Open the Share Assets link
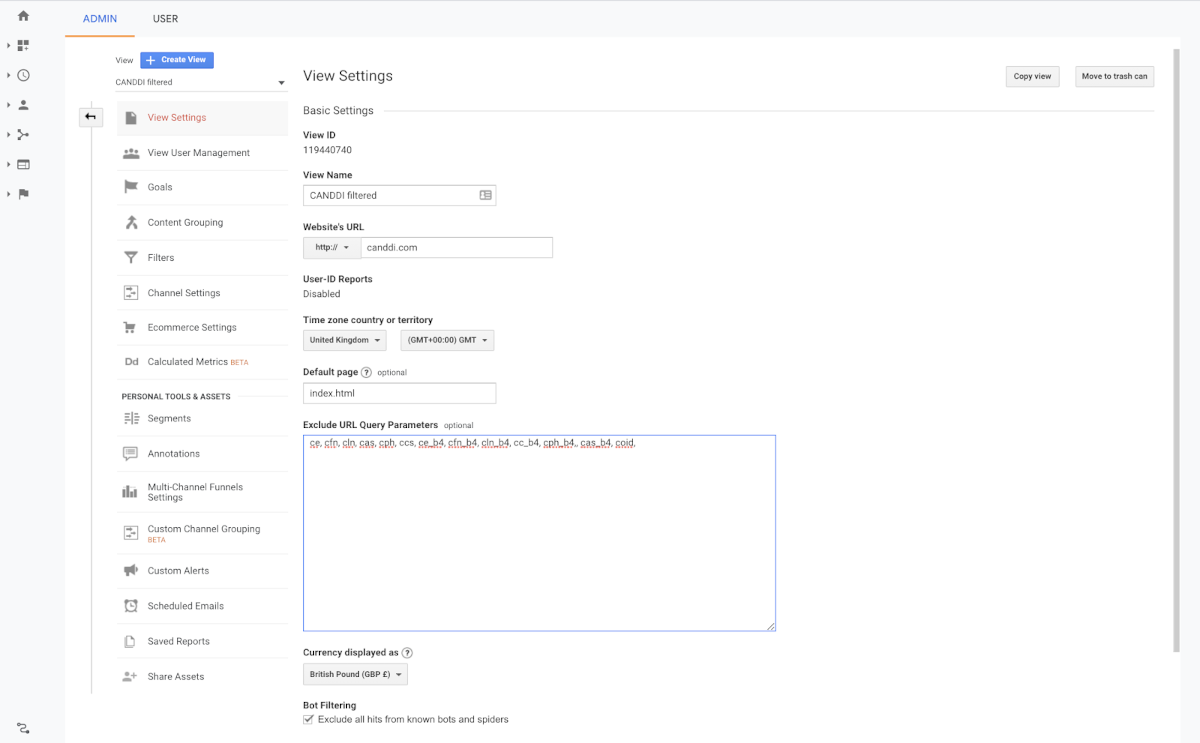The width and height of the screenshot is (1200, 743). [176, 677]
